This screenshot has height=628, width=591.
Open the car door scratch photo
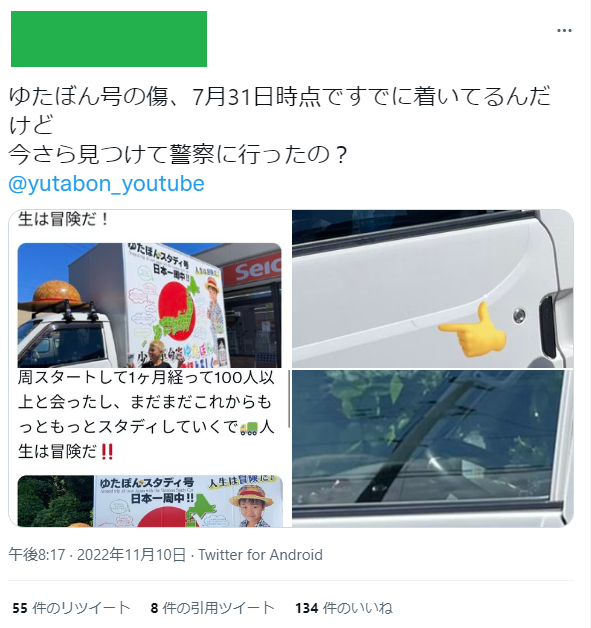coord(433,288)
